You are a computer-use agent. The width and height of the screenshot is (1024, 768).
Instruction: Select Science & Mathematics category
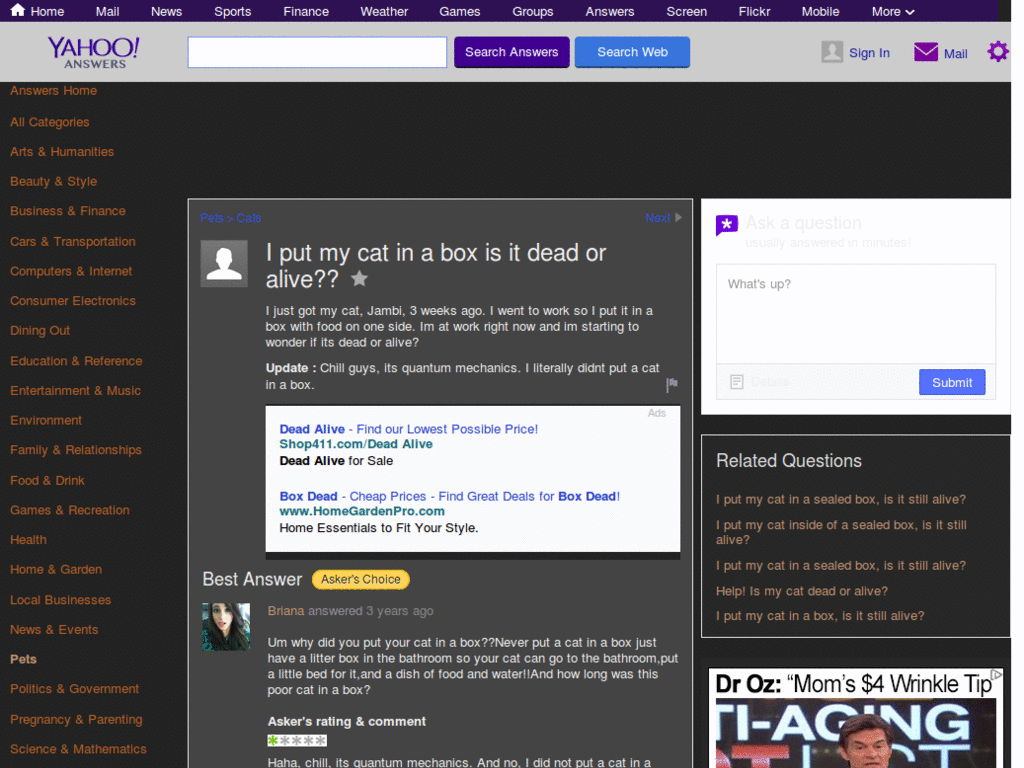point(78,749)
